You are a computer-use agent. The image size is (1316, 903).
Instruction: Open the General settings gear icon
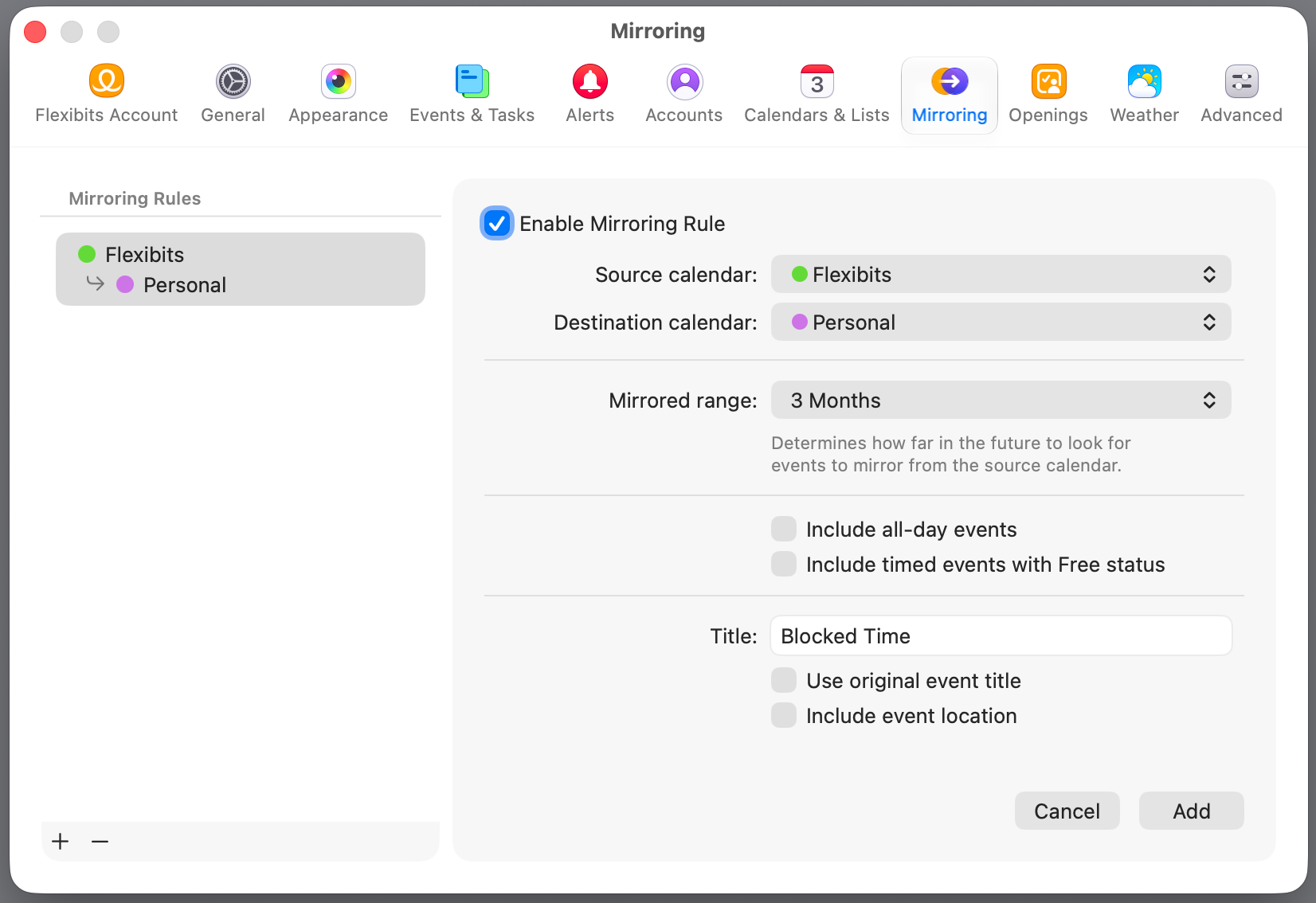[233, 81]
